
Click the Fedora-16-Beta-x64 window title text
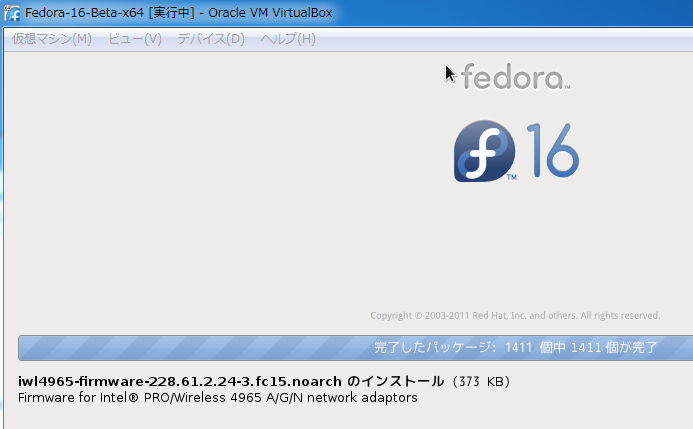pos(84,13)
